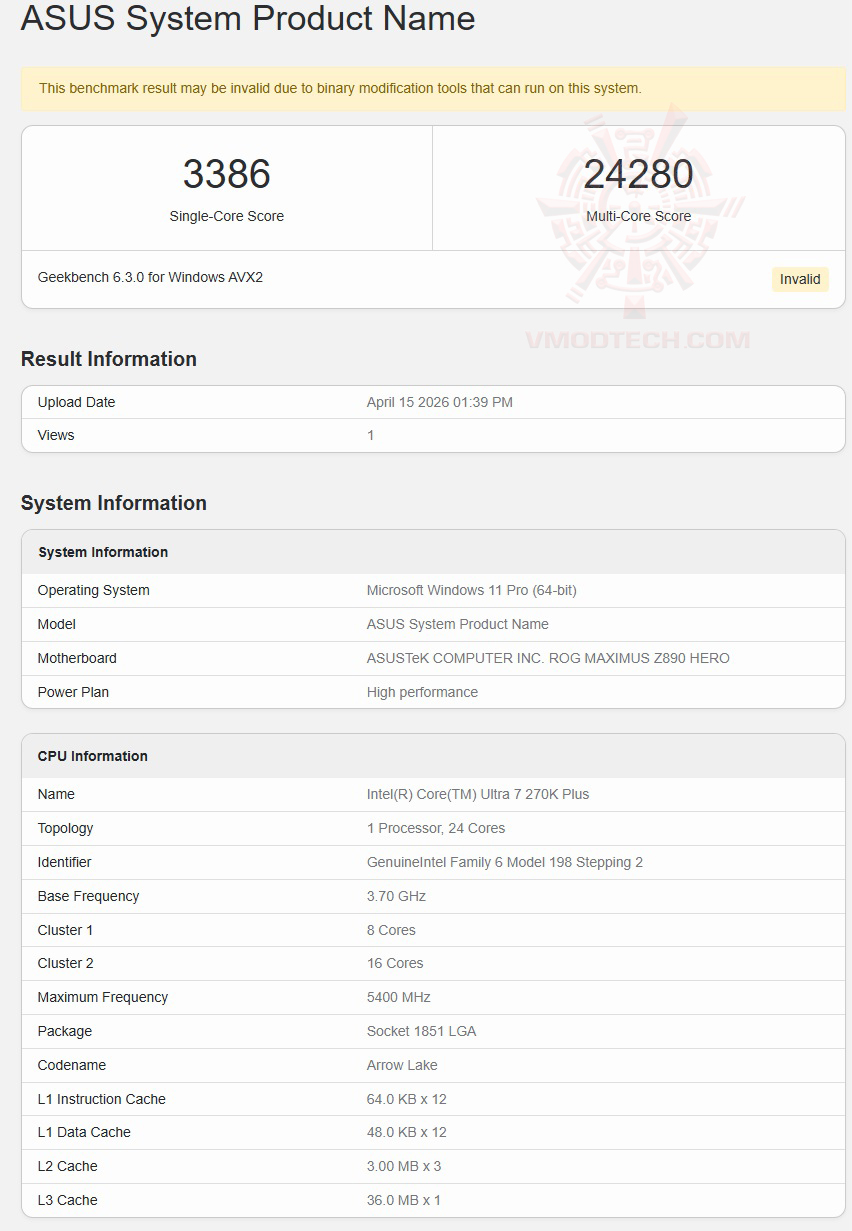Click the Operating System label
The width and height of the screenshot is (852, 1231).
[94, 590]
